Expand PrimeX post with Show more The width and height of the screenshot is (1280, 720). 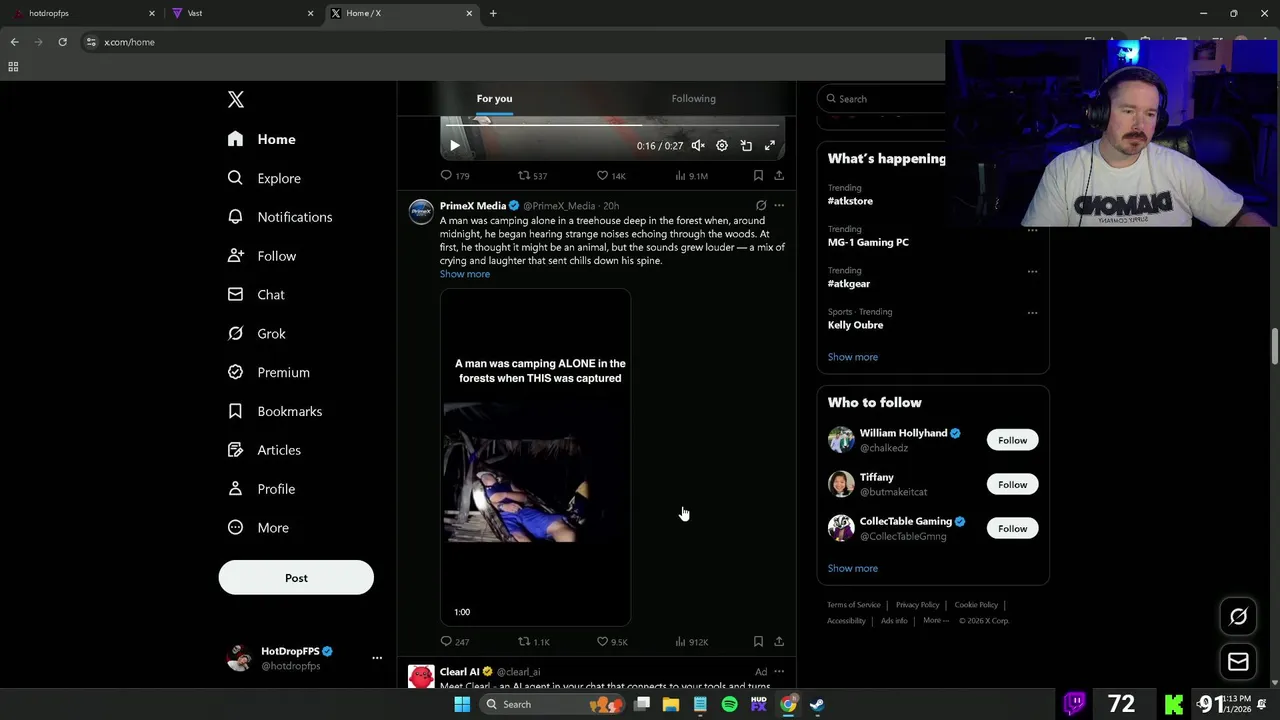tap(465, 274)
